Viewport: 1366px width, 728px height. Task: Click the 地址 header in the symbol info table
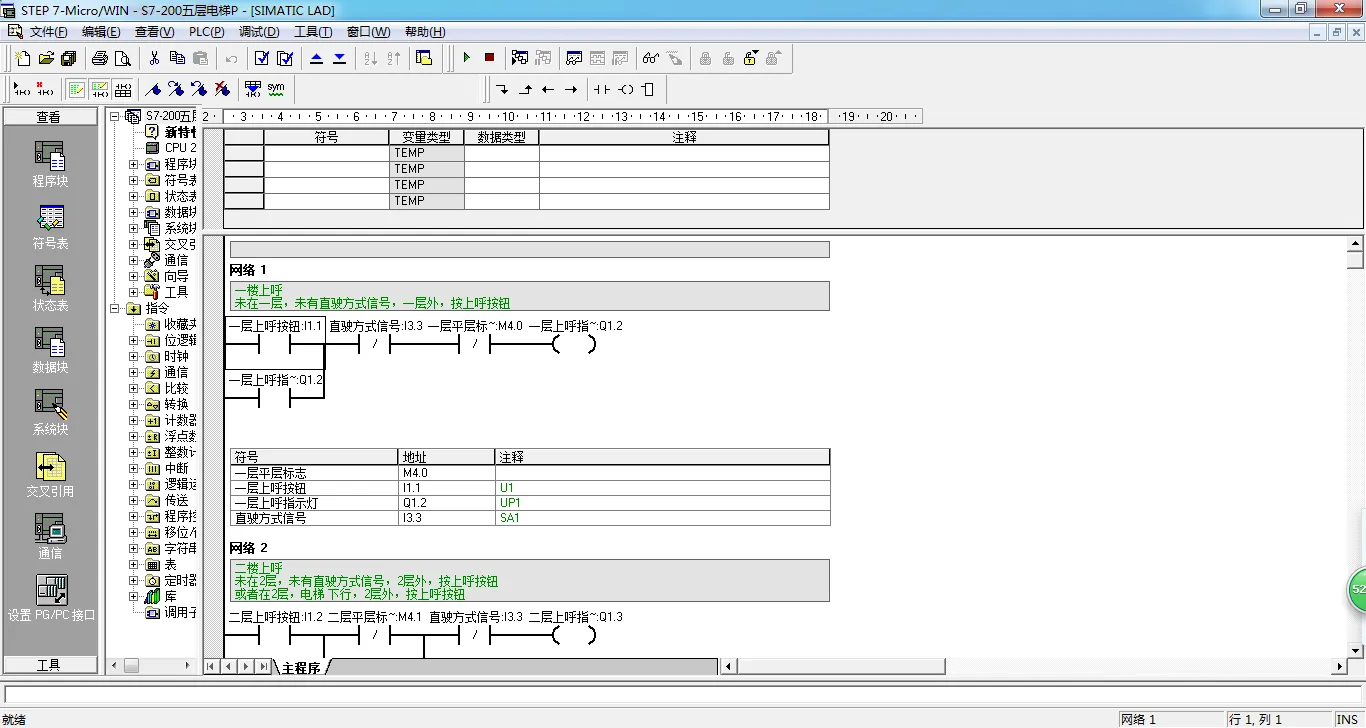pyautogui.click(x=446, y=457)
